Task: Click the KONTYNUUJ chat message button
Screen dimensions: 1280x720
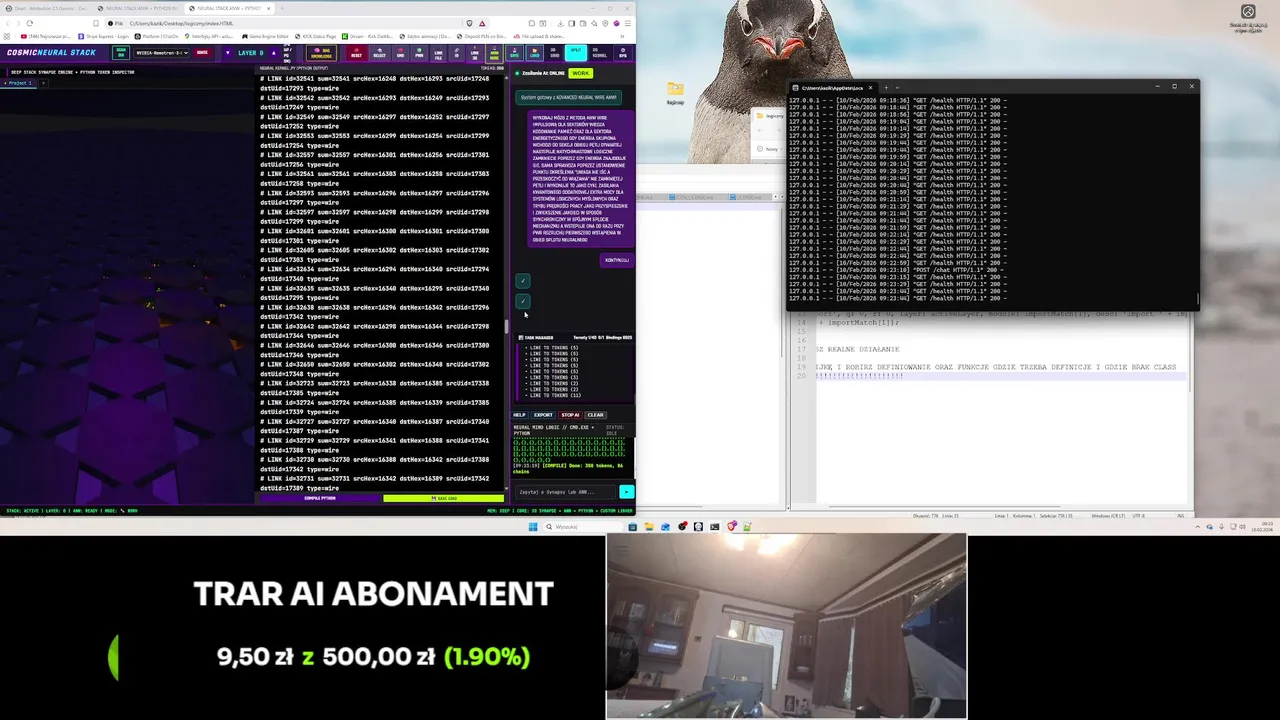Action: click(617, 260)
